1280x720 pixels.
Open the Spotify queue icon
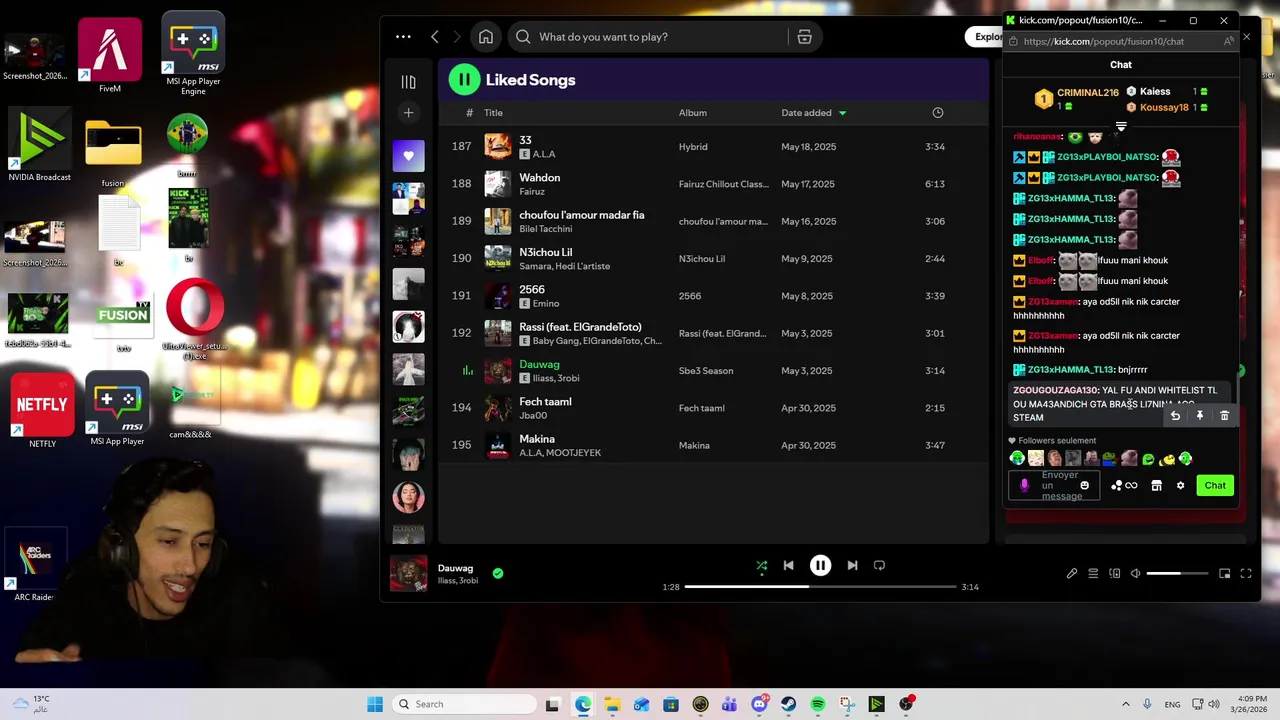[x=1093, y=573]
